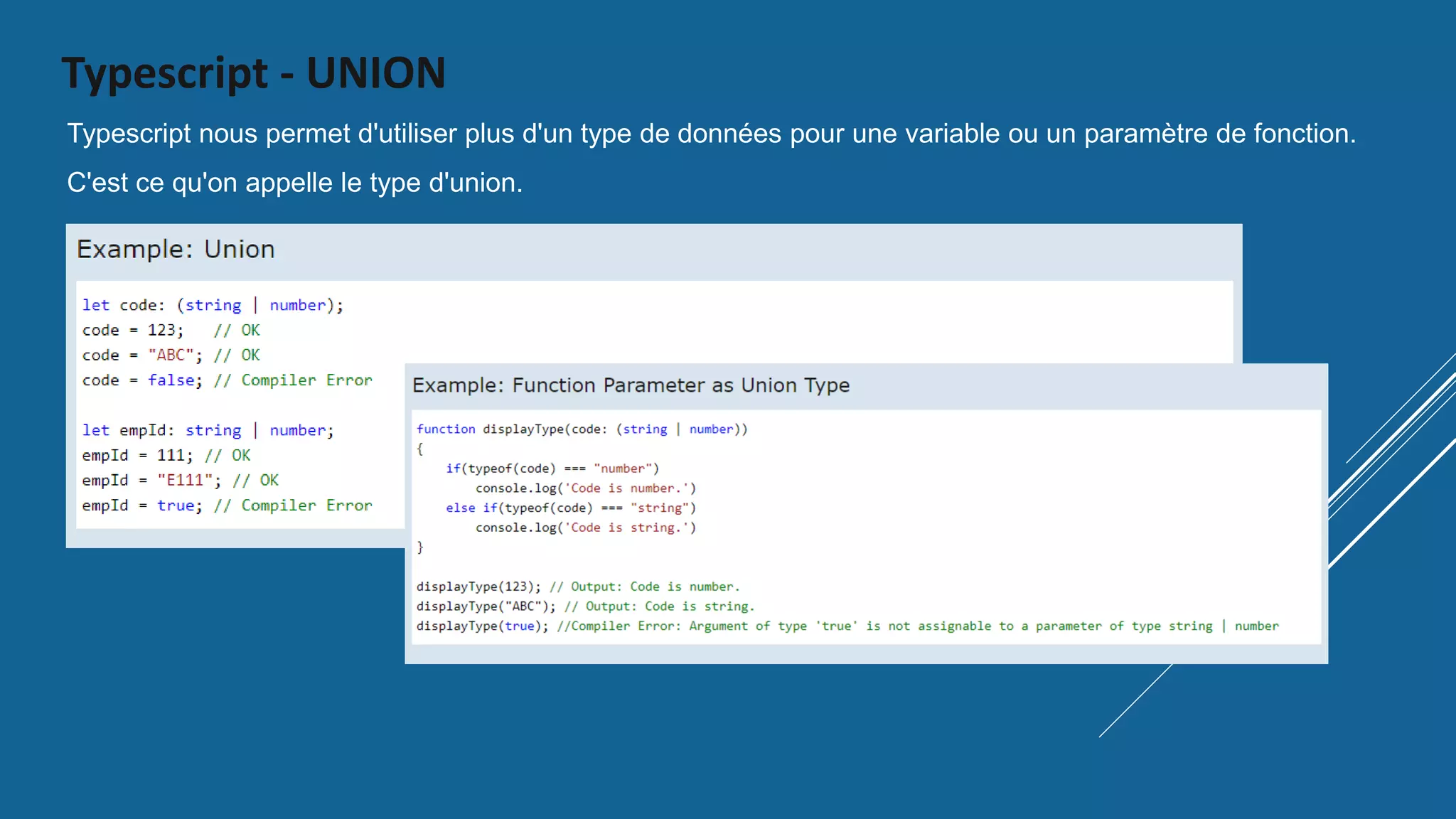This screenshot has width=1456, height=819.
Task: Click heading 'Example: Function Parameter as Union Type'
Action: tap(631, 385)
